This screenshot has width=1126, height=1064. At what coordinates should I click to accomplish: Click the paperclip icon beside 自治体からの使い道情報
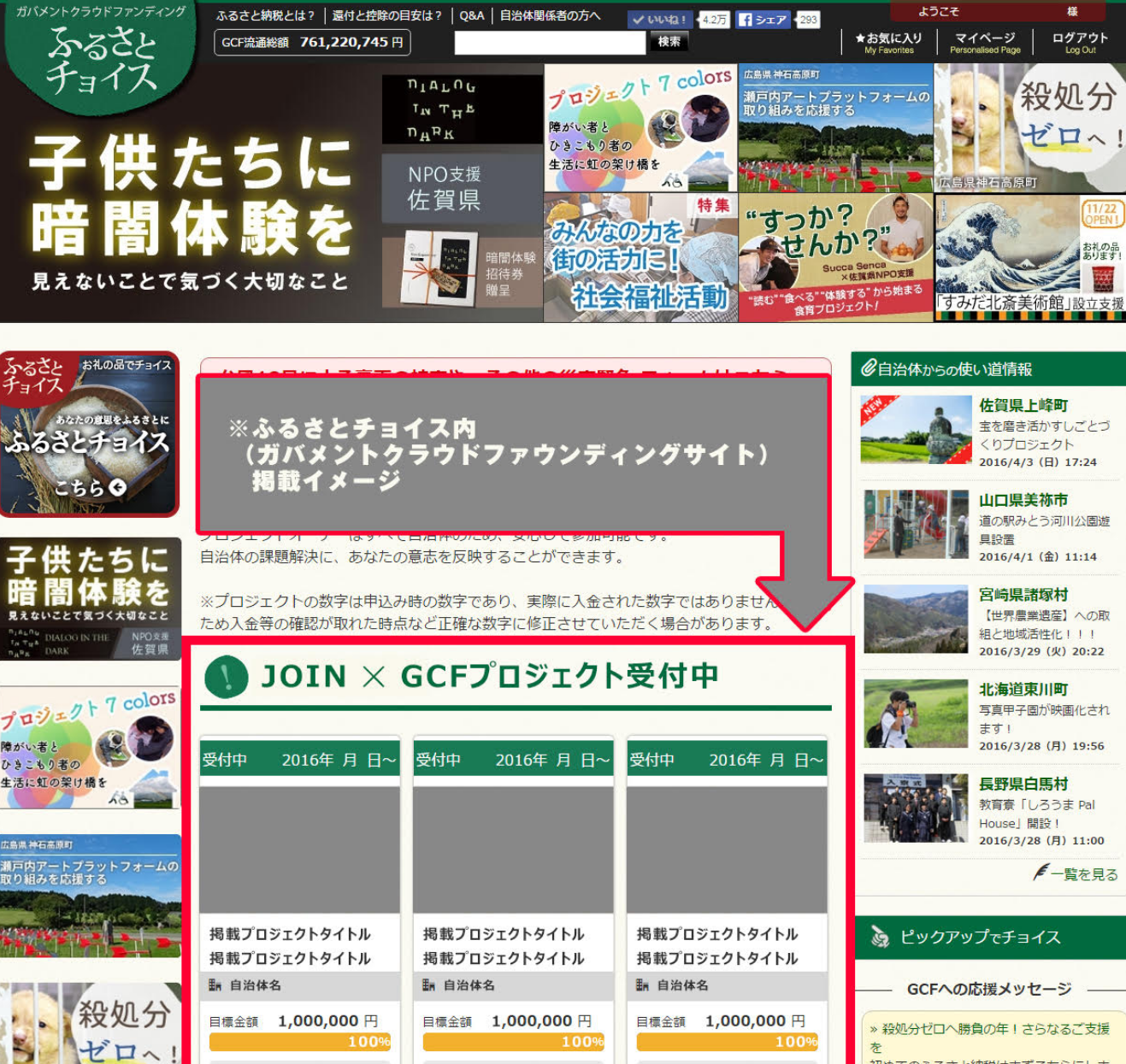869,368
